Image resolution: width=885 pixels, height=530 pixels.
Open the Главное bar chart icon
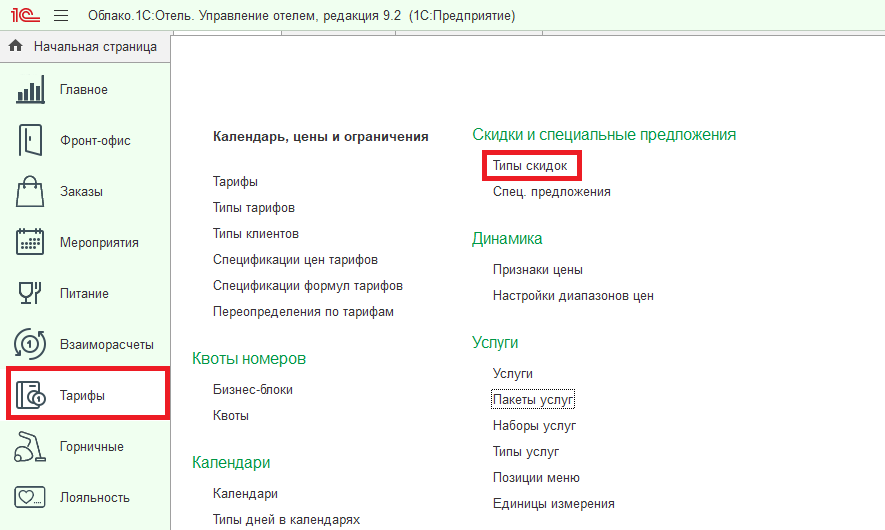click(x=30, y=90)
